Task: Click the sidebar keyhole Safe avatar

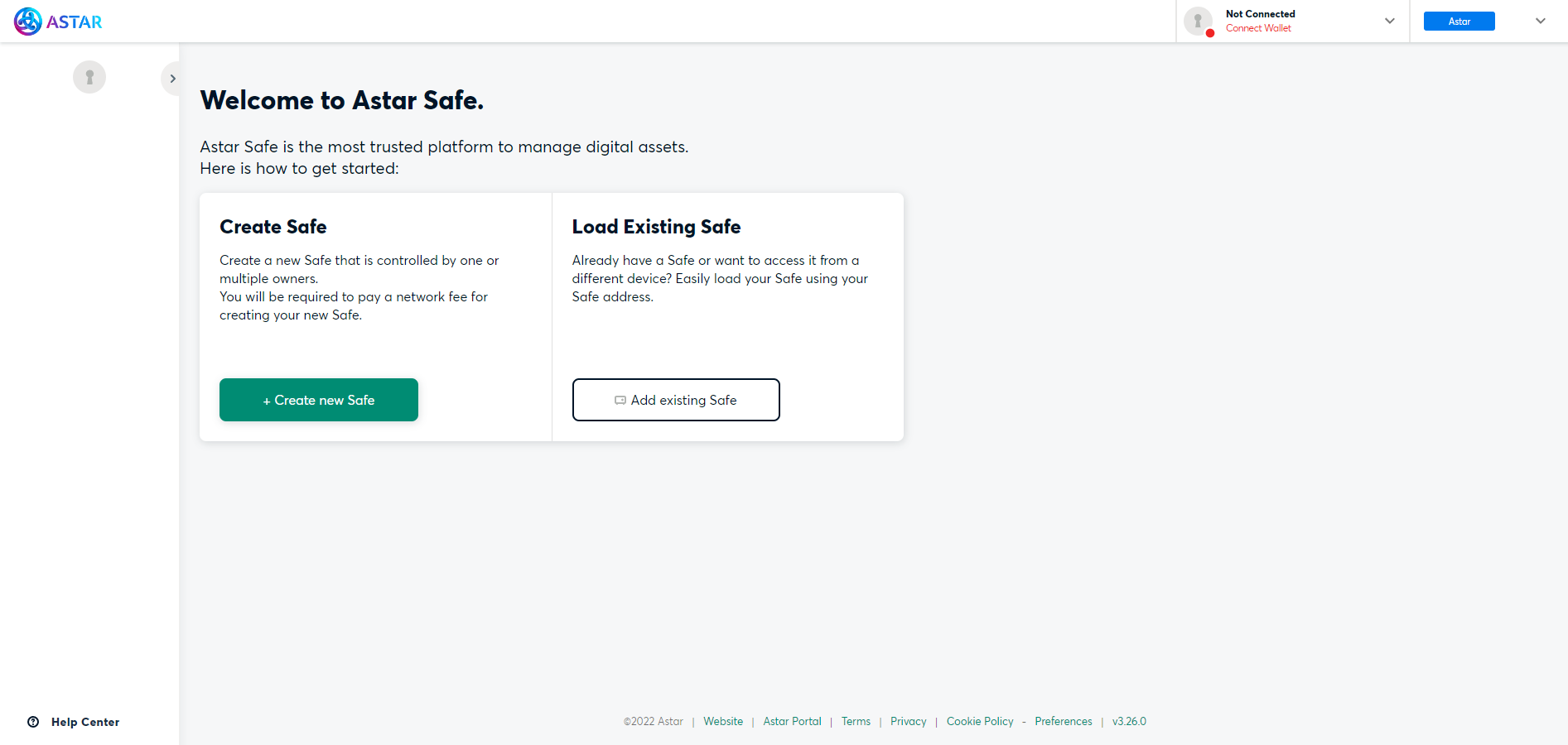Action: pyautogui.click(x=89, y=77)
